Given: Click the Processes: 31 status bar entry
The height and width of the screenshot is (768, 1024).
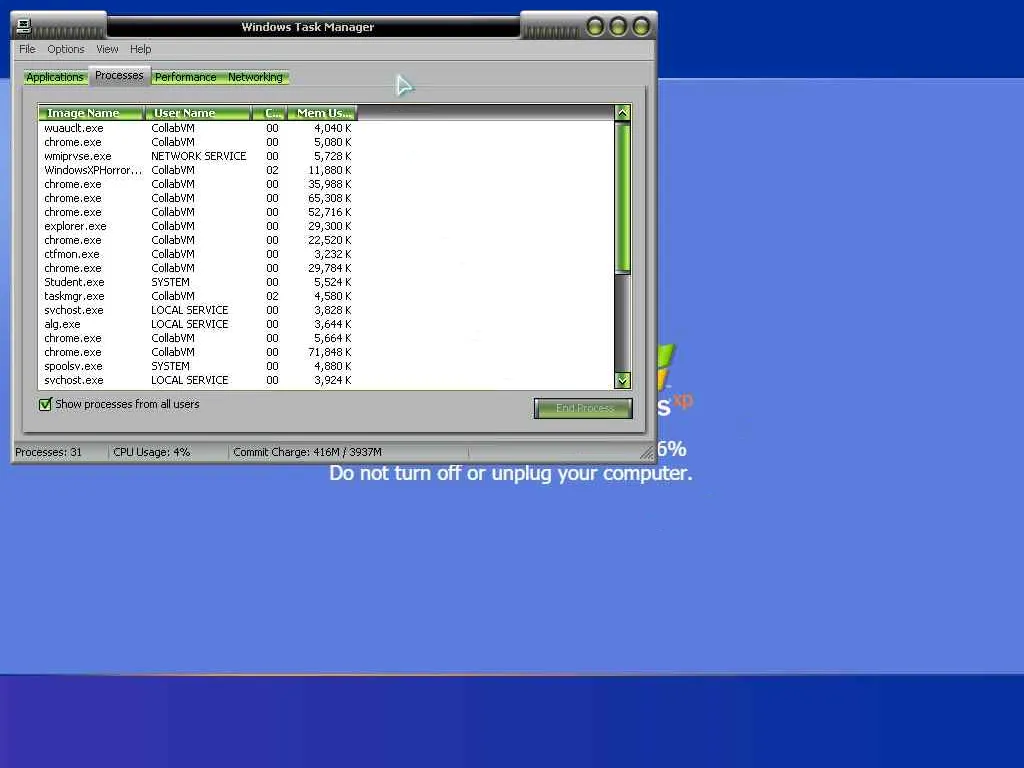Looking at the screenshot, I should coord(48,452).
